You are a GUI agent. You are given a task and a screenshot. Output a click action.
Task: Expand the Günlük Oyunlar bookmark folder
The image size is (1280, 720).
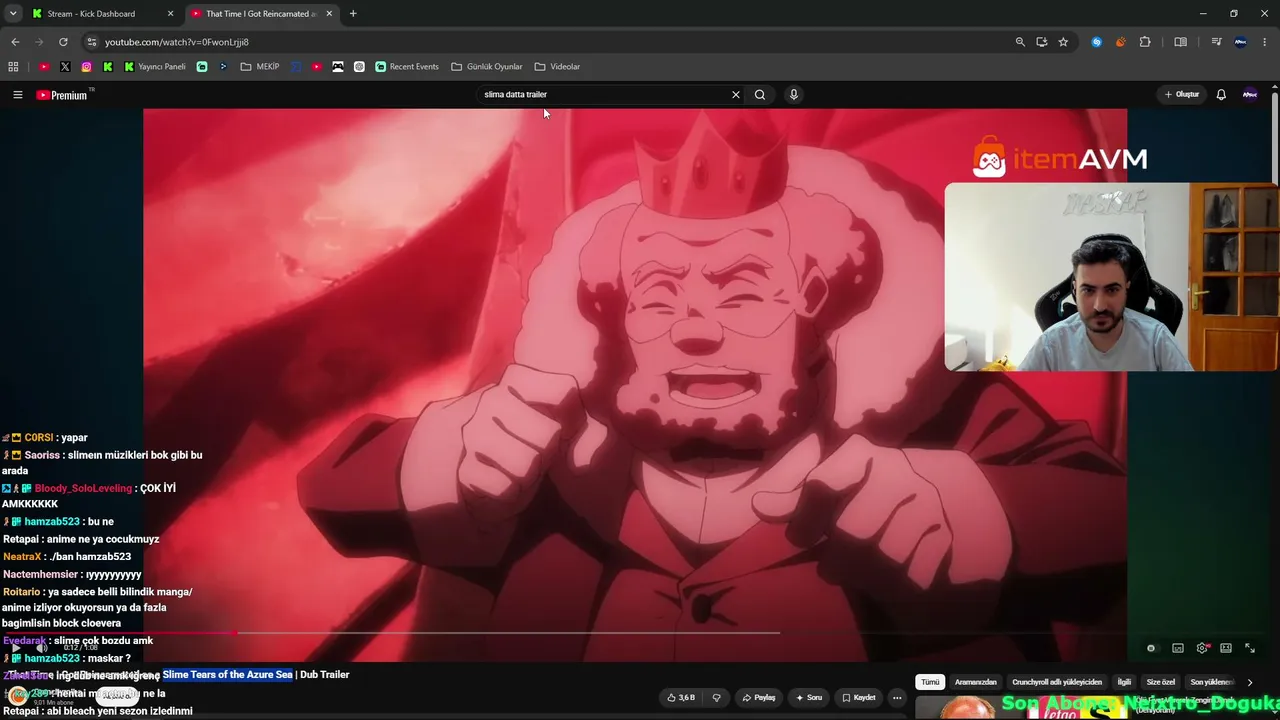[487, 67]
